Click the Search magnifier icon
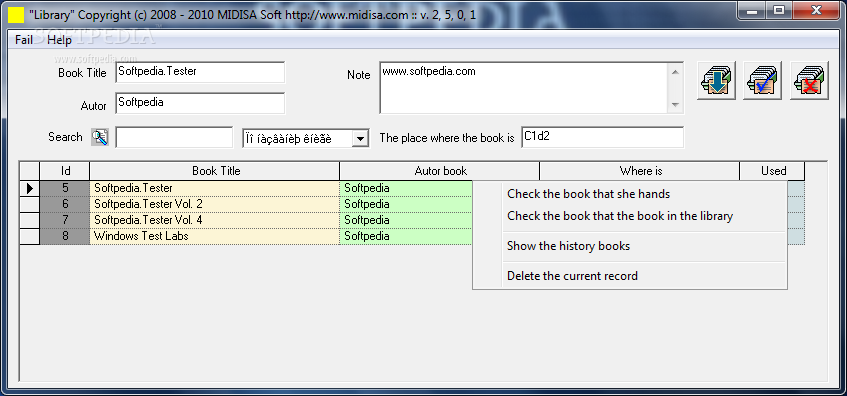This screenshot has width=847, height=396. pos(99,137)
